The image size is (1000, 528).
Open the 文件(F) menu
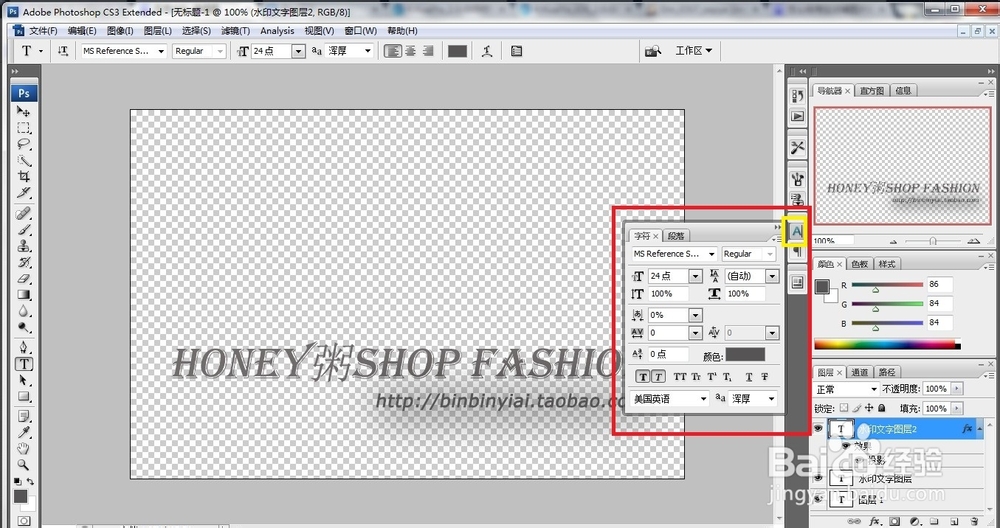click(43, 31)
